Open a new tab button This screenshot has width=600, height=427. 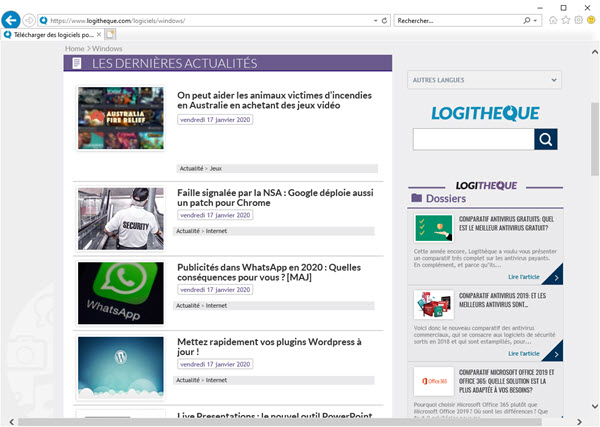pyautogui.click(x=110, y=34)
